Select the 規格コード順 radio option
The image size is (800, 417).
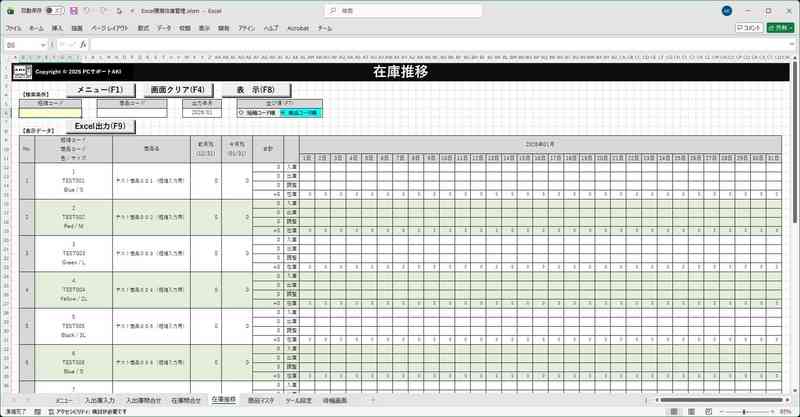coord(240,113)
